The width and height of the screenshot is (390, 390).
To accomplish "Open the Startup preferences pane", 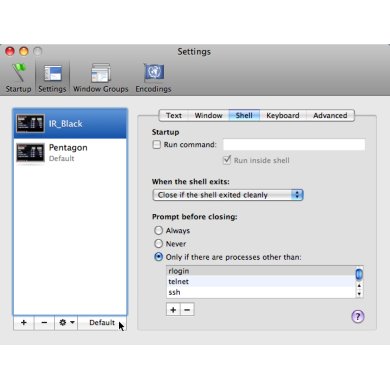I will (x=18, y=78).
